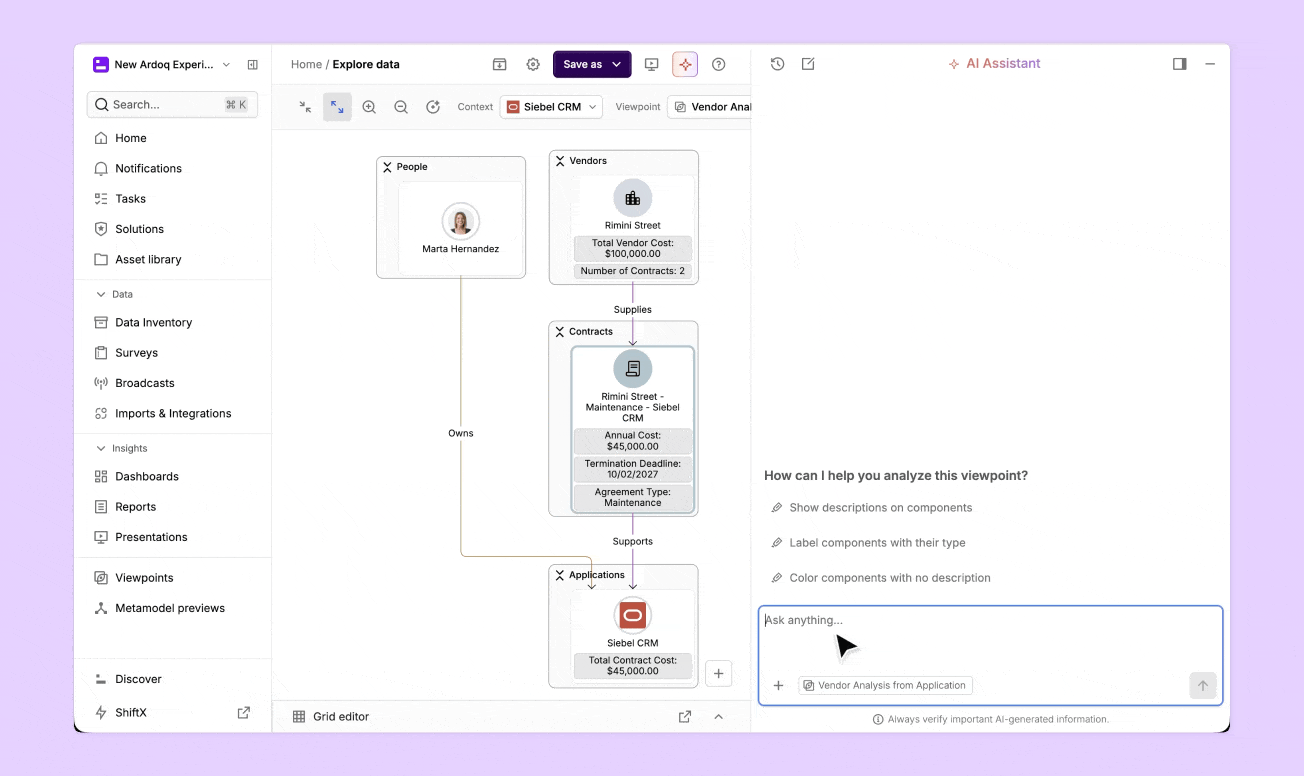Click the zoom-to-fit reset icon
The width and height of the screenshot is (1304, 776).
tap(433, 107)
